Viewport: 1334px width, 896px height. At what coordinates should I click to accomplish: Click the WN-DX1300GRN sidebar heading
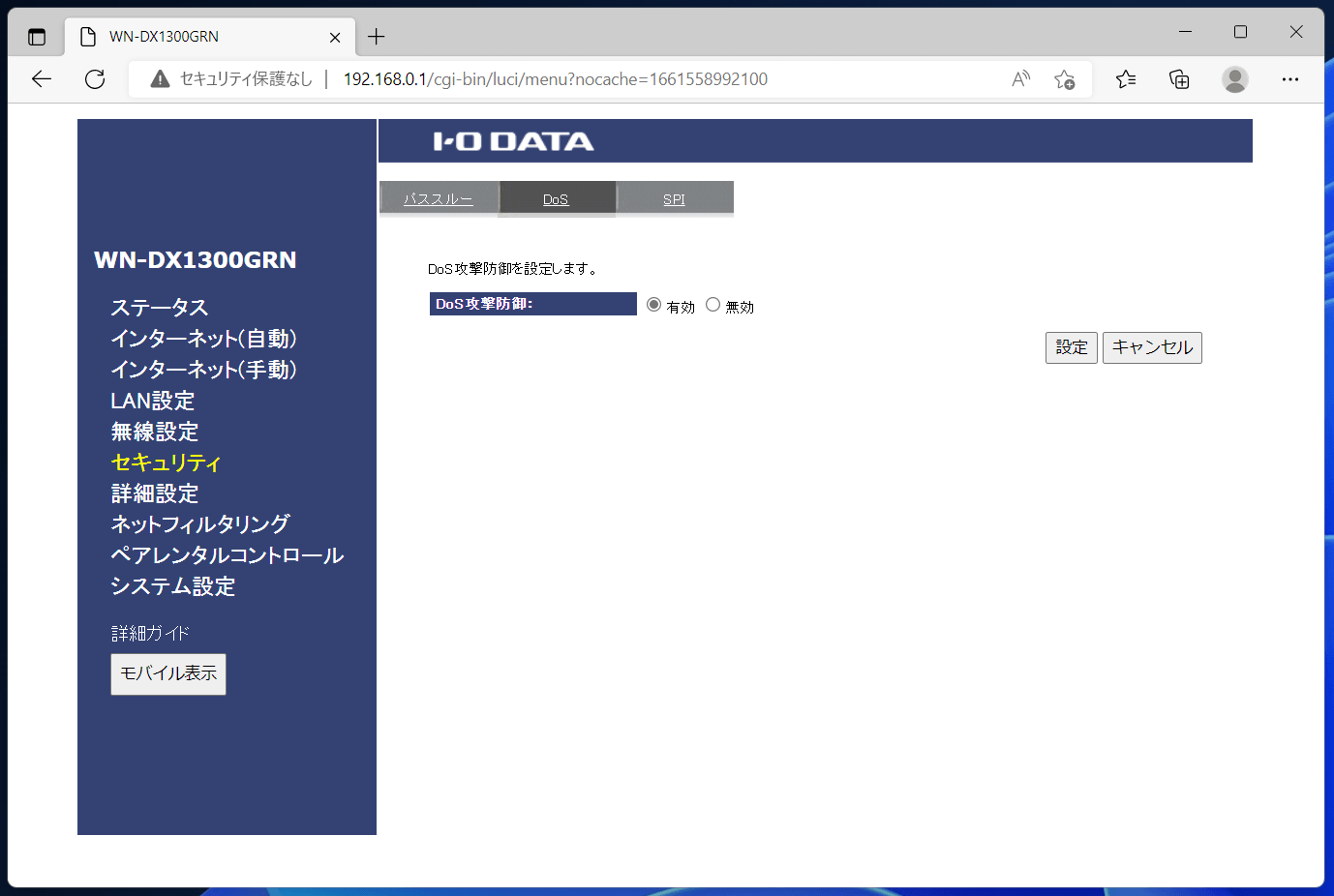(x=196, y=259)
